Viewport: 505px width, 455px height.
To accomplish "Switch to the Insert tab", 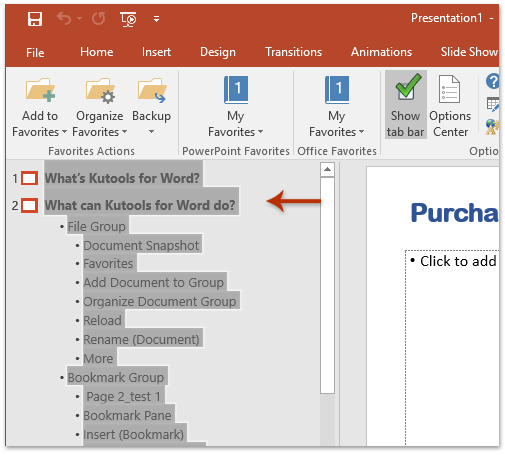I will pos(156,52).
